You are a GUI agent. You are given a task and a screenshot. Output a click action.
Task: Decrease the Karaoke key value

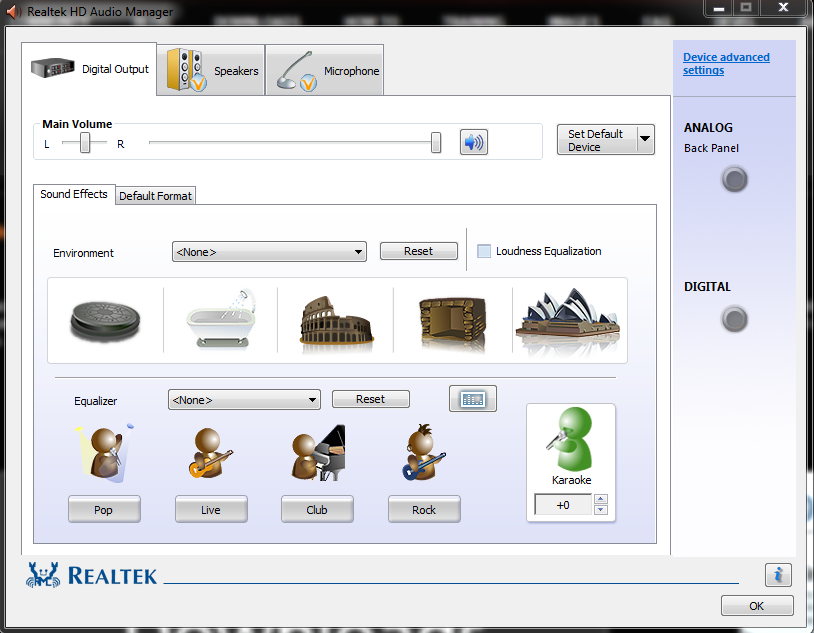(601, 509)
